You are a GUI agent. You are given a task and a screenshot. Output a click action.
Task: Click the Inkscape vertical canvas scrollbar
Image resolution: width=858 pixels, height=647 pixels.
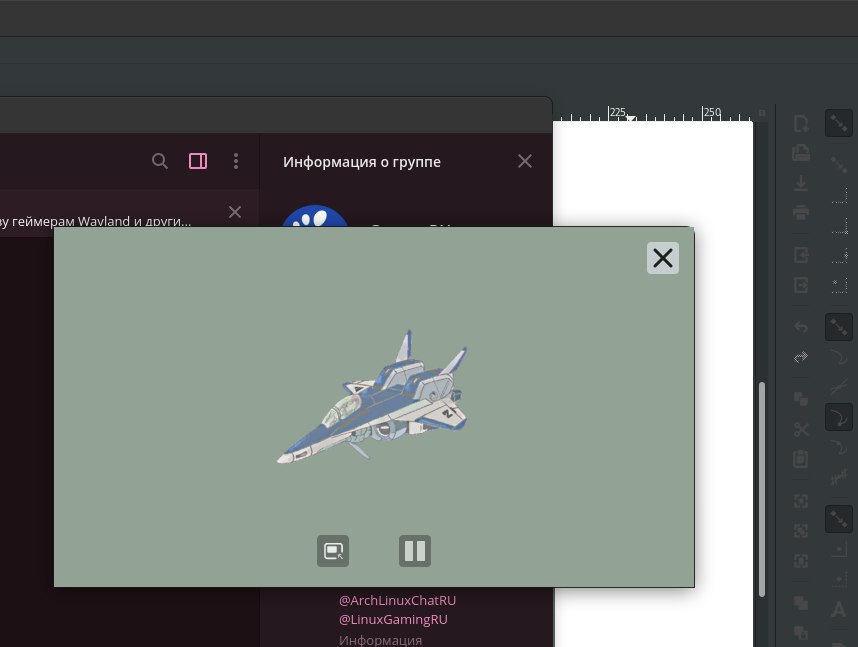[x=762, y=489]
